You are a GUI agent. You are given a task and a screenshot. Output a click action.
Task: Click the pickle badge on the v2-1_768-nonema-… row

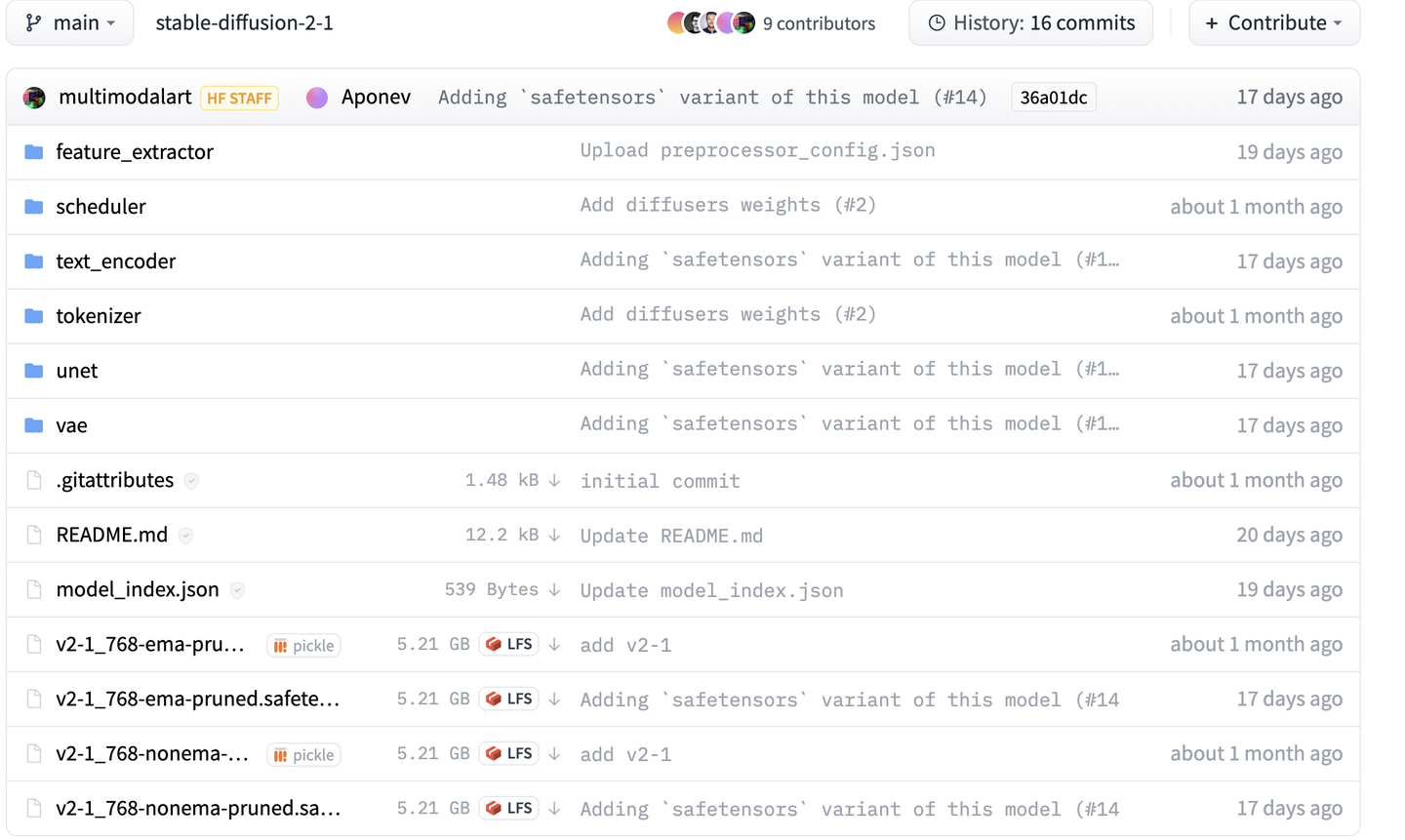[x=303, y=754]
